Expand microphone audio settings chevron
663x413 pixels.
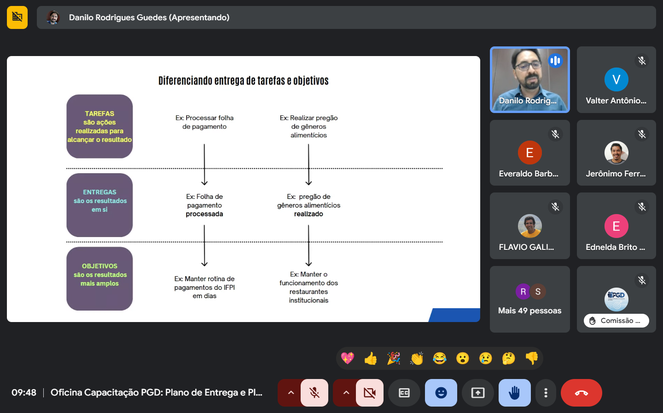(x=291, y=393)
